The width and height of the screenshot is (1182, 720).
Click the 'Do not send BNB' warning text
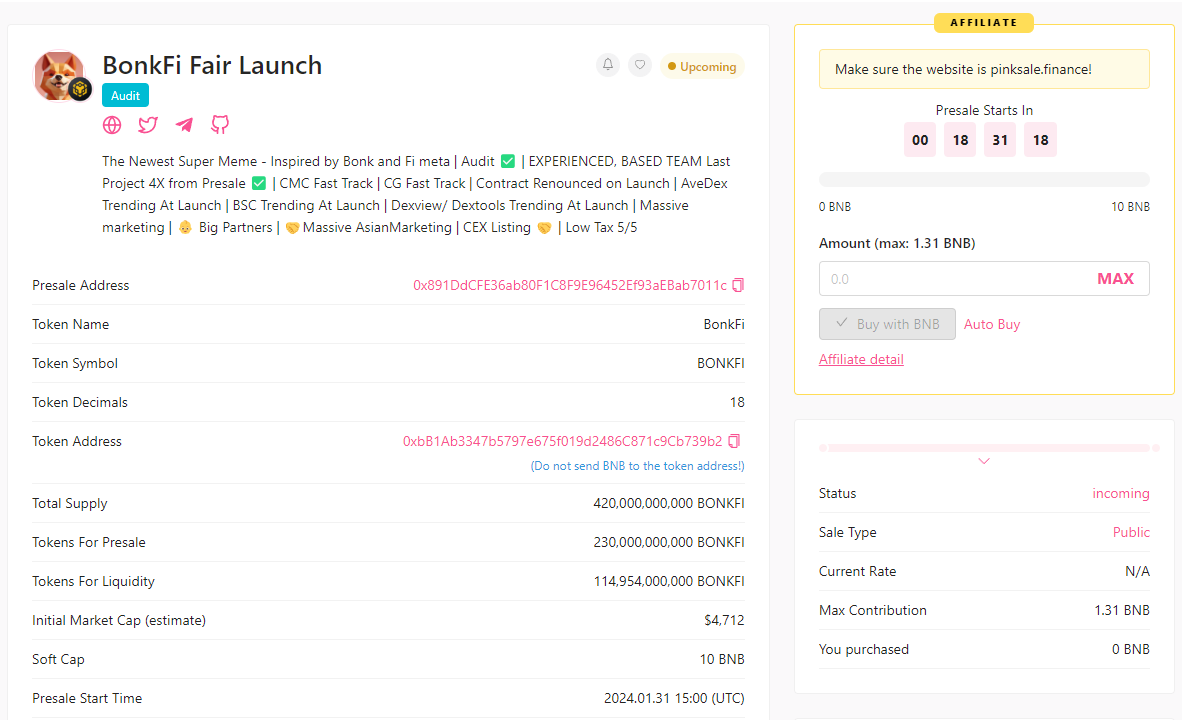click(637, 466)
